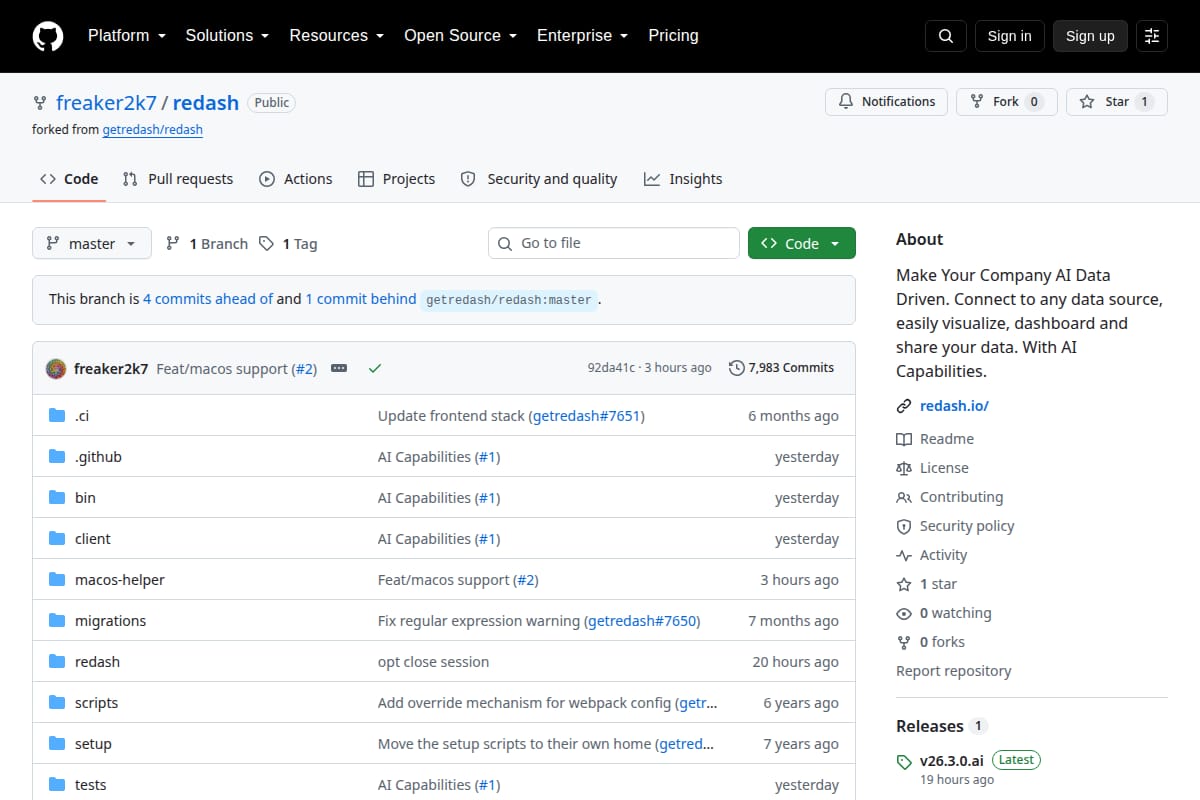Open the Open Source menu
1200x800 pixels.
tap(460, 35)
